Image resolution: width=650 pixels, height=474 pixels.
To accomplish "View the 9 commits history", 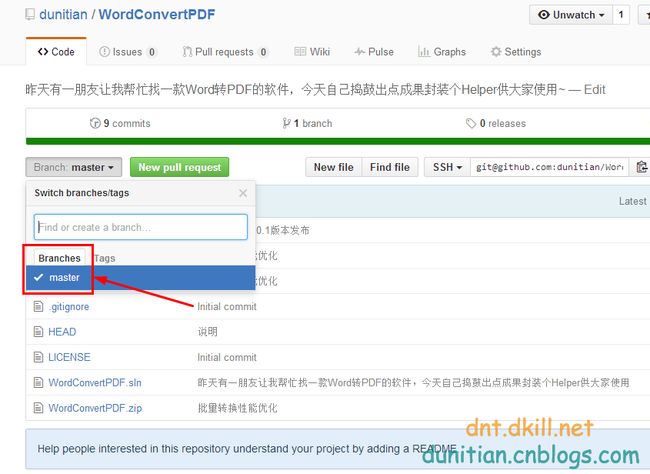I will (120, 123).
